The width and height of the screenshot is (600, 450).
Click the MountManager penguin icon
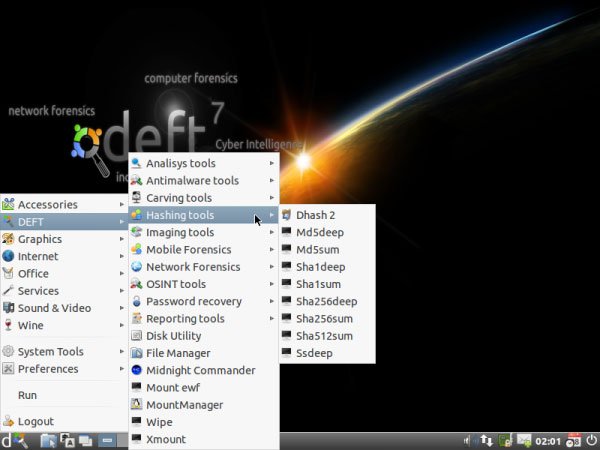coord(136,404)
